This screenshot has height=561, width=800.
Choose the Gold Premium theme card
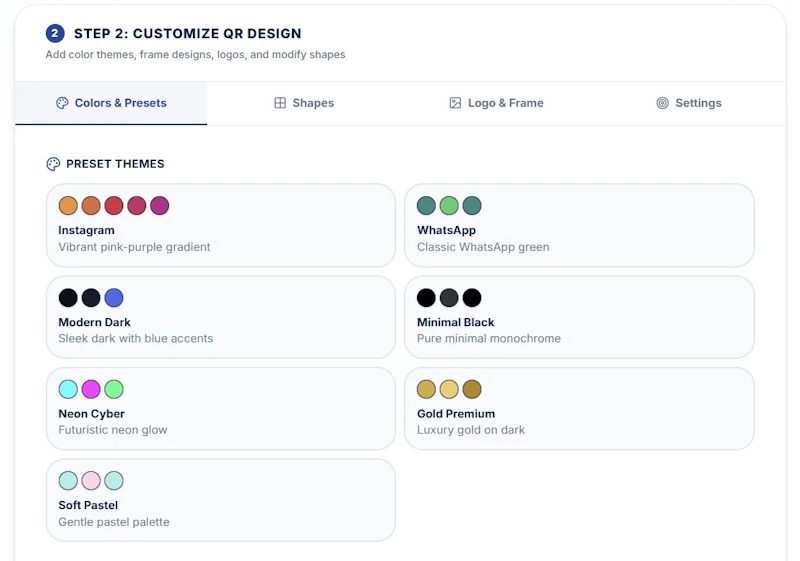pos(579,409)
